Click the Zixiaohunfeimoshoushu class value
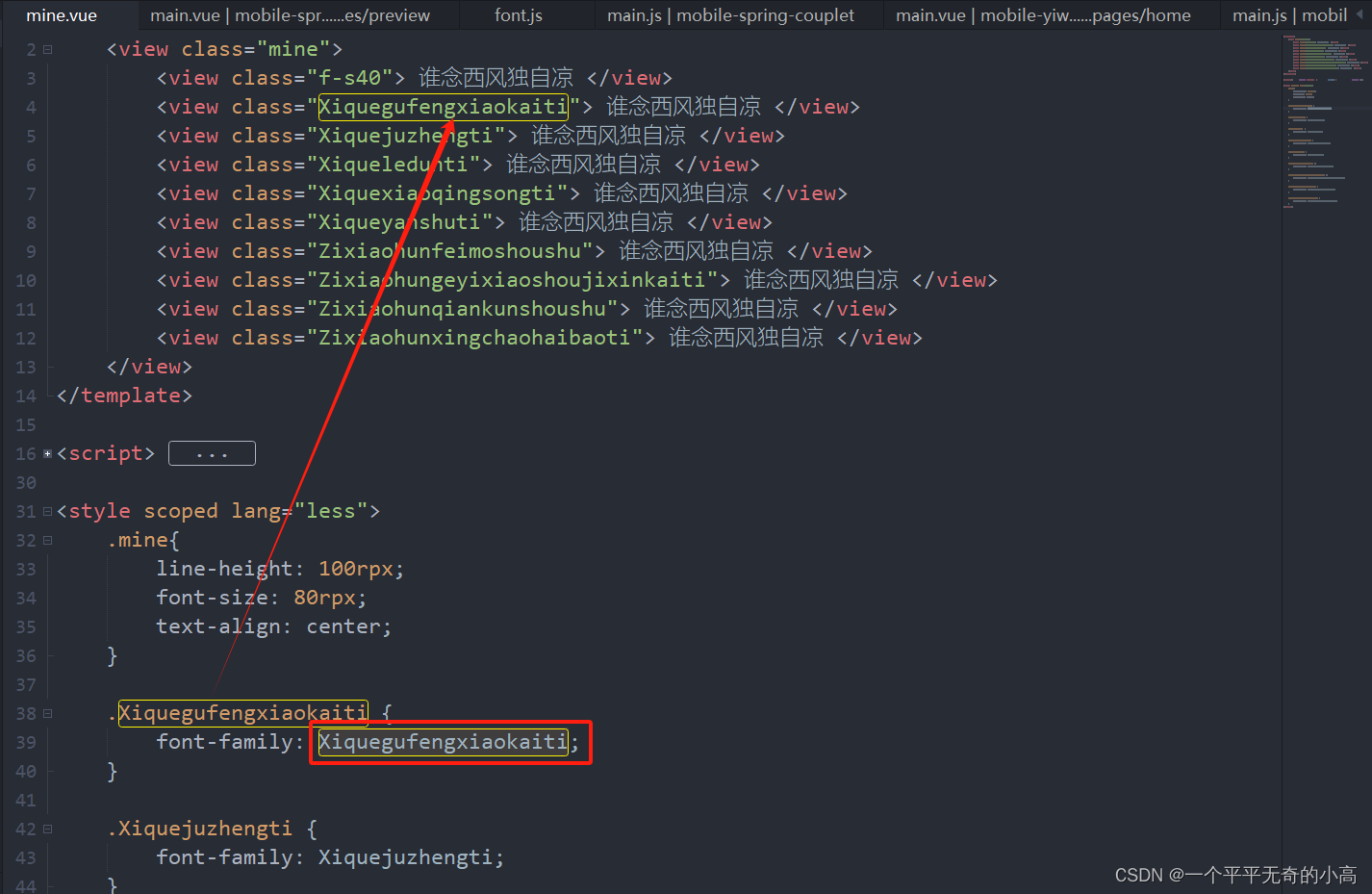 [x=449, y=251]
